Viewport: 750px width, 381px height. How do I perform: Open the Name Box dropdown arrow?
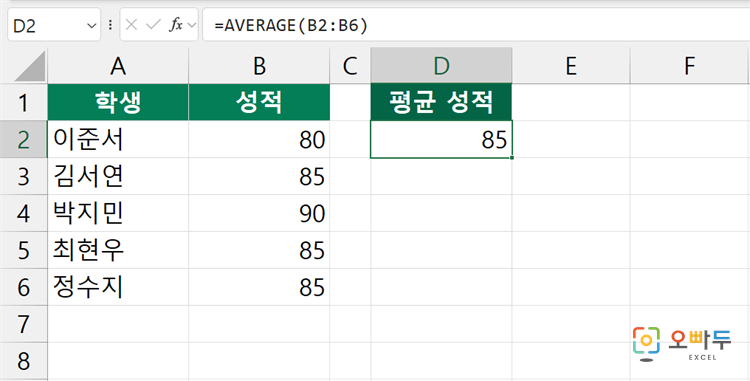coord(92,25)
